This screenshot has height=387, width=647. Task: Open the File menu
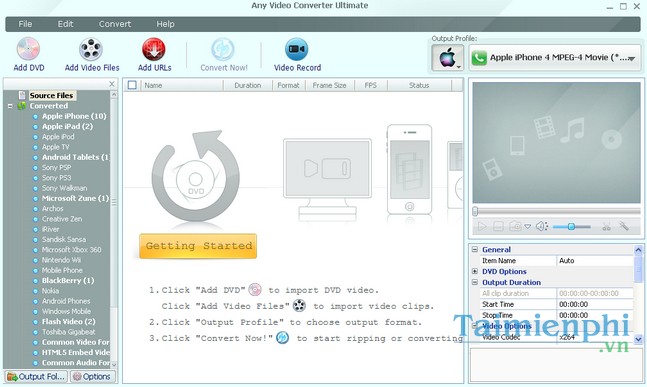pyautogui.click(x=25, y=24)
